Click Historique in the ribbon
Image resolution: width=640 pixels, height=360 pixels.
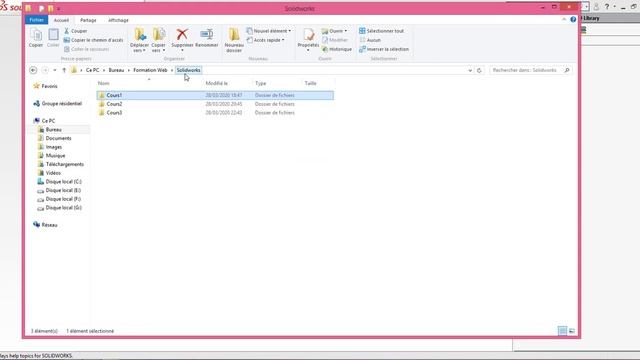tap(337, 49)
